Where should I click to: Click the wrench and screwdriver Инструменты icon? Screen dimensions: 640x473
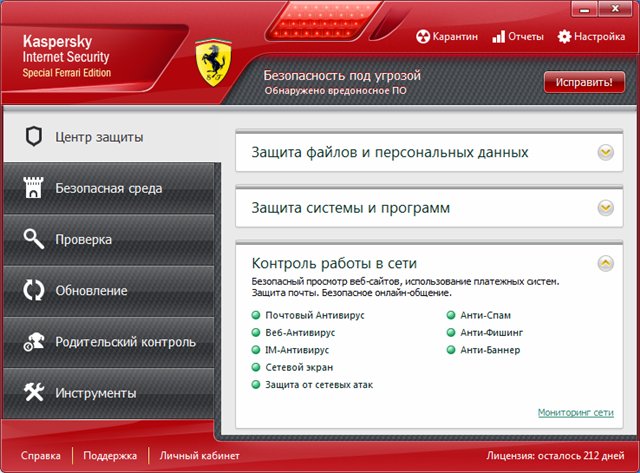point(33,393)
